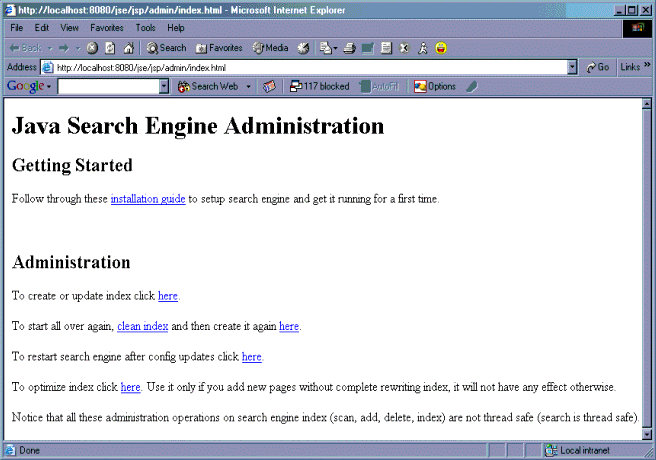Click the Messenger figure toolbar icon
Viewport: 656px width, 460px height.
pyautogui.click(x=423, y=48)
